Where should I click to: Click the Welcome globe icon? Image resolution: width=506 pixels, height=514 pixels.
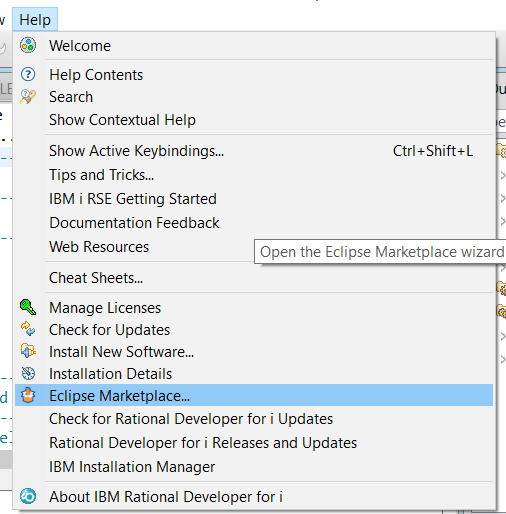(x=28, y=45)
